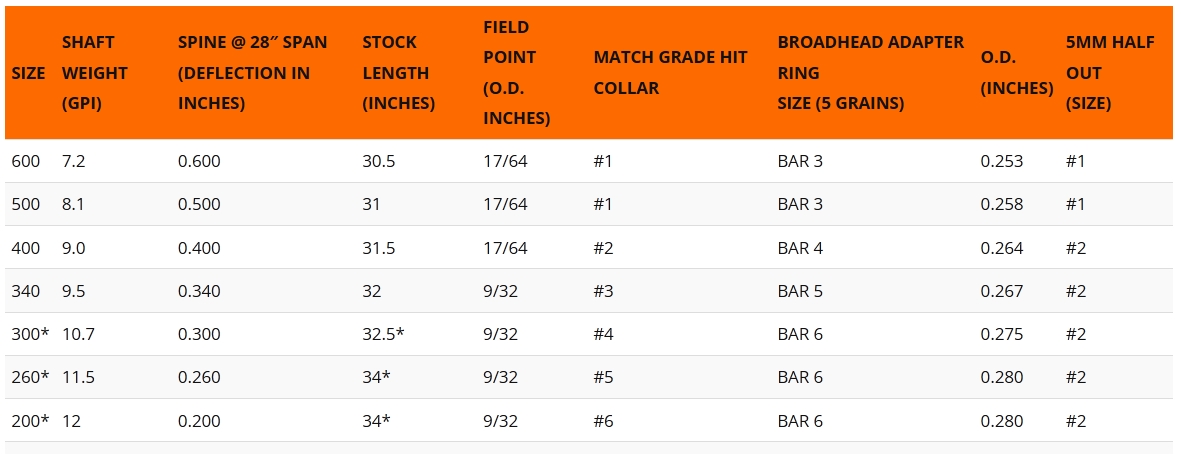Click the 0.275 O.D. value
Viewport: 1181px width, 464px height.
point(1001,334)
